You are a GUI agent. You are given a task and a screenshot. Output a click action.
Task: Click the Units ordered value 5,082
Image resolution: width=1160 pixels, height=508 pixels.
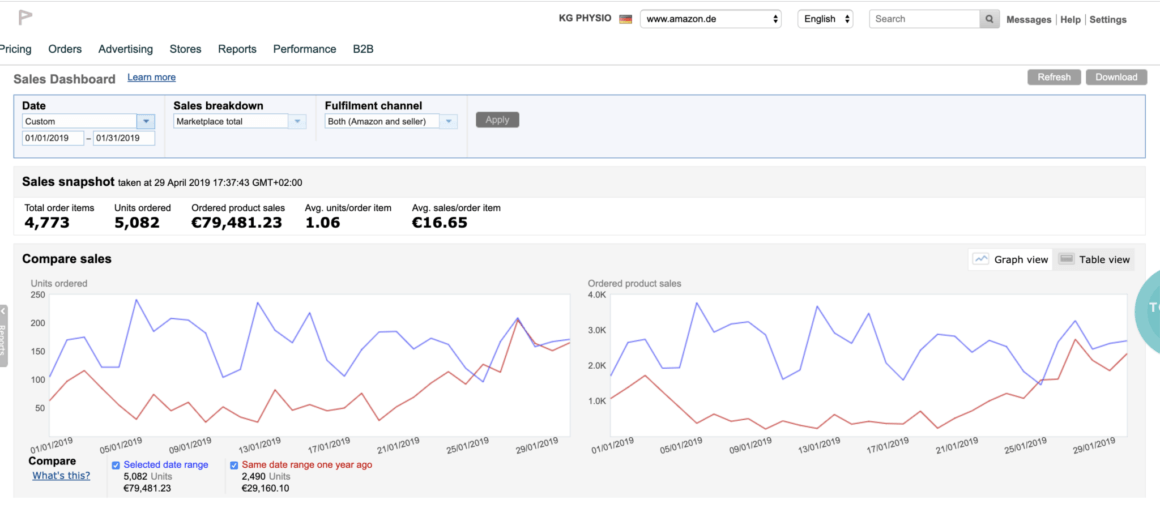(137, 222)
